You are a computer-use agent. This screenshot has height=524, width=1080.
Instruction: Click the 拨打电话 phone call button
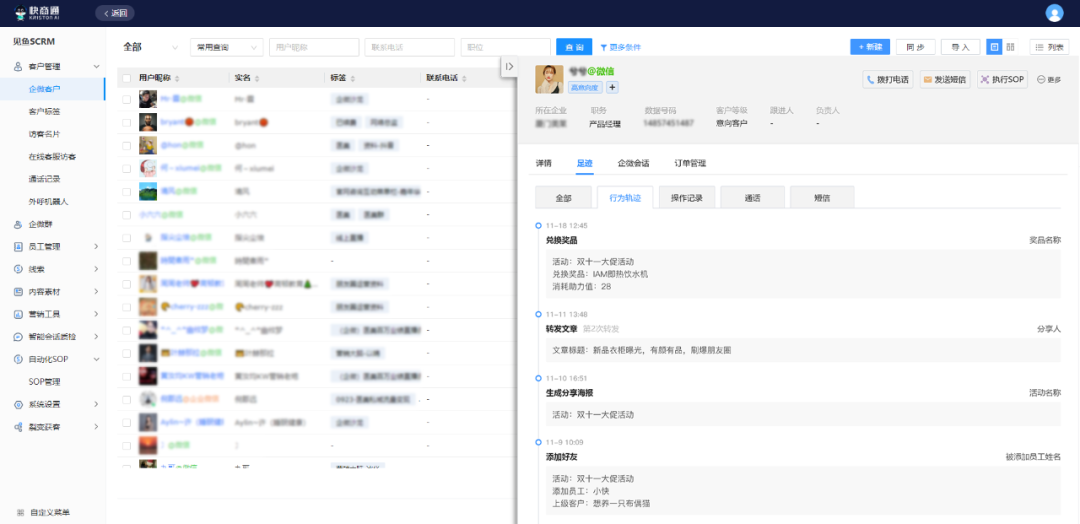coord(888,79)
